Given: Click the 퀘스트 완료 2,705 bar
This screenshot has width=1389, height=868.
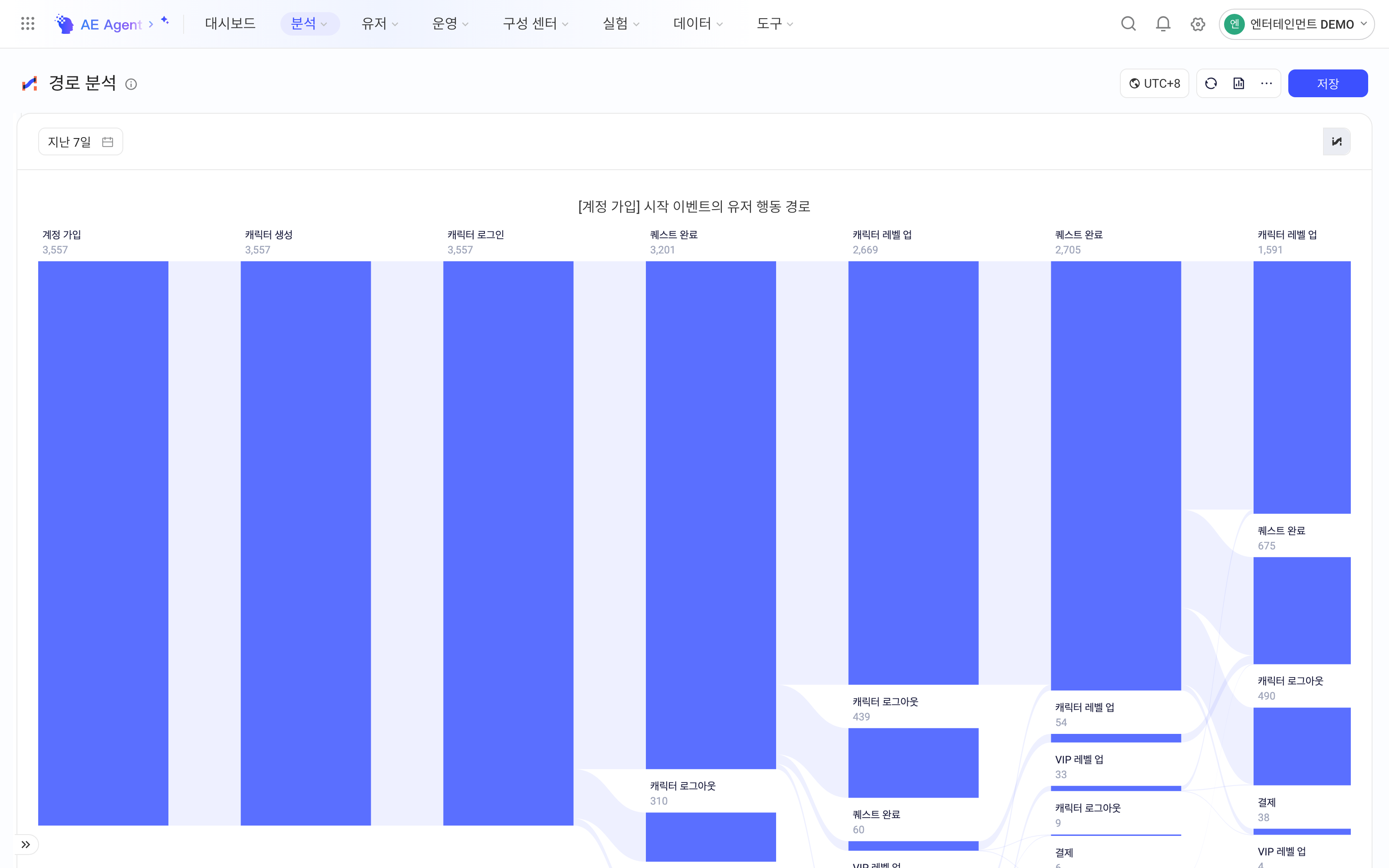Looking at the screenshot, I should click(x=1116, y=475).
